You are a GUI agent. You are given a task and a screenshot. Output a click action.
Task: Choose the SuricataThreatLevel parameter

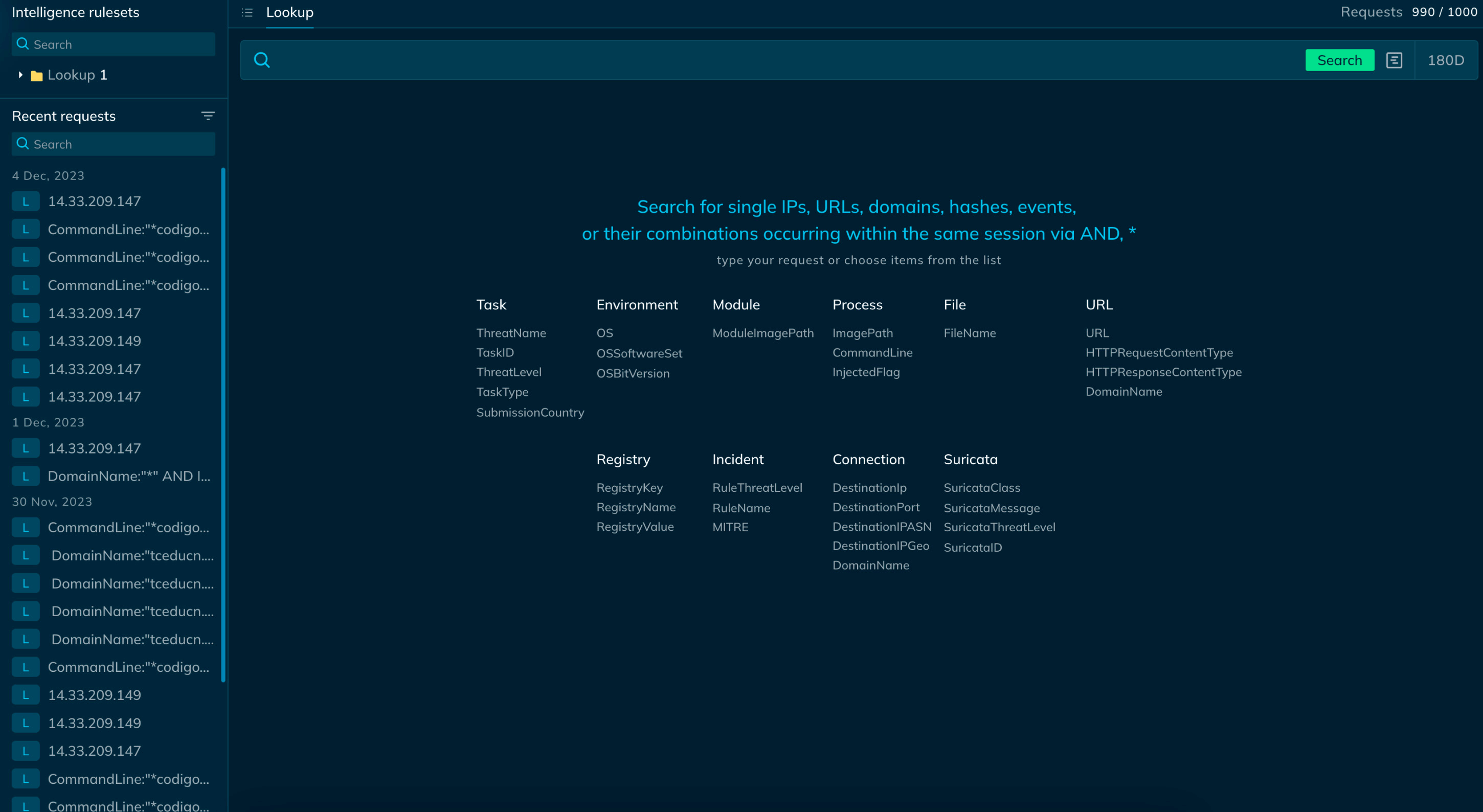(x=999, y=527)
